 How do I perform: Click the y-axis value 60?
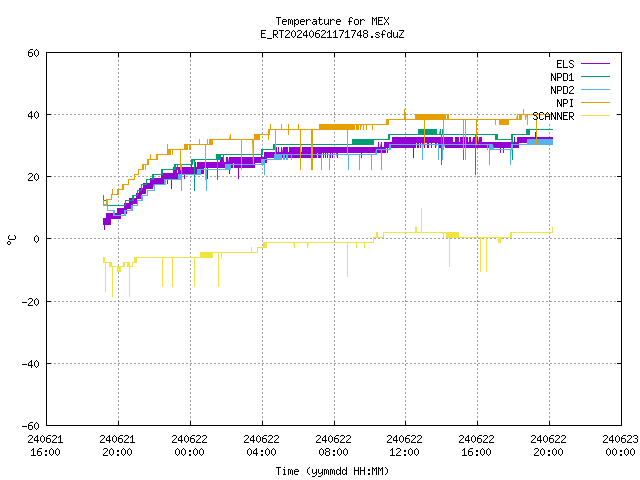tap(33, 53)
